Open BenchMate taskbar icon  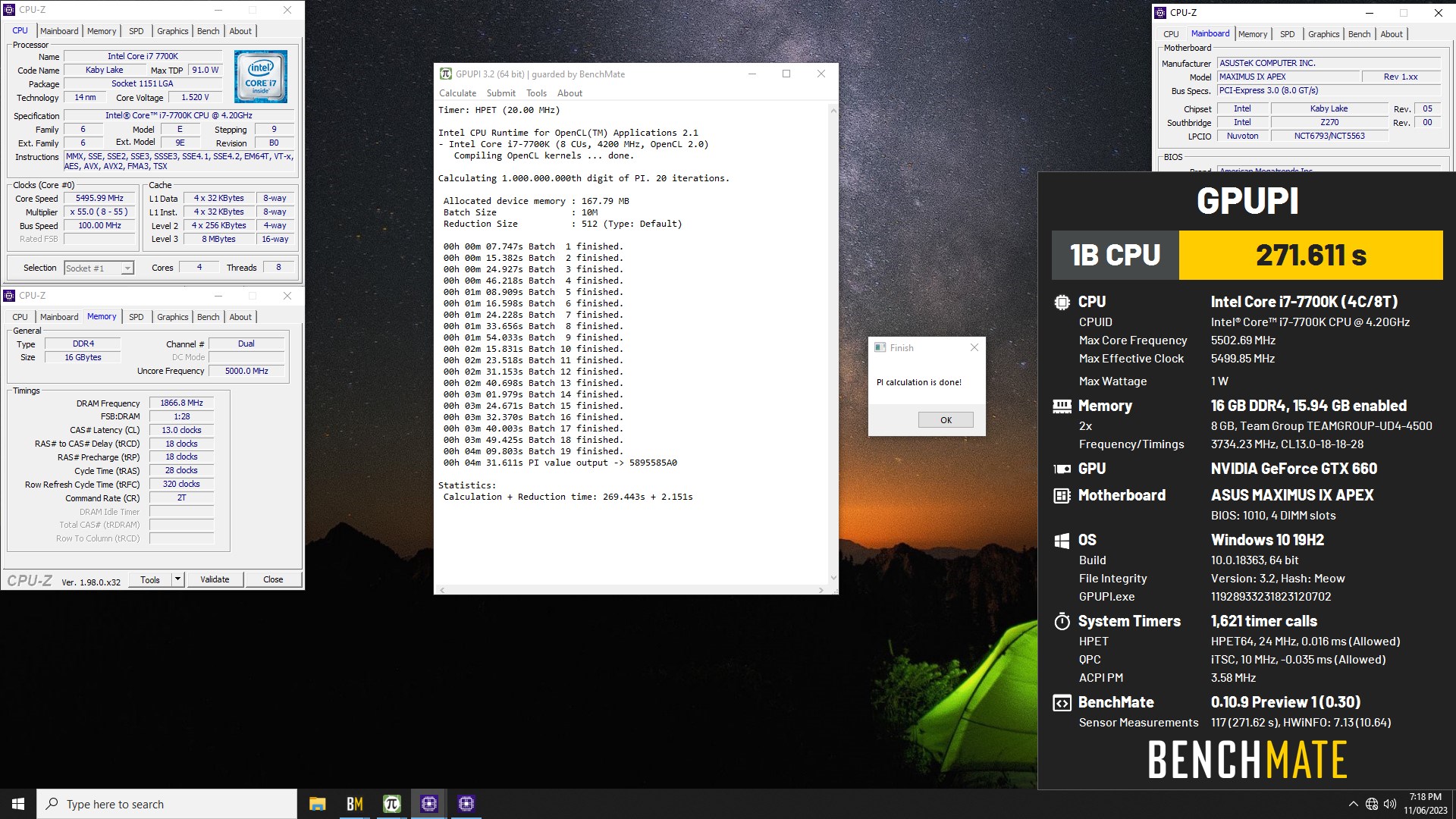pos(354,804)
